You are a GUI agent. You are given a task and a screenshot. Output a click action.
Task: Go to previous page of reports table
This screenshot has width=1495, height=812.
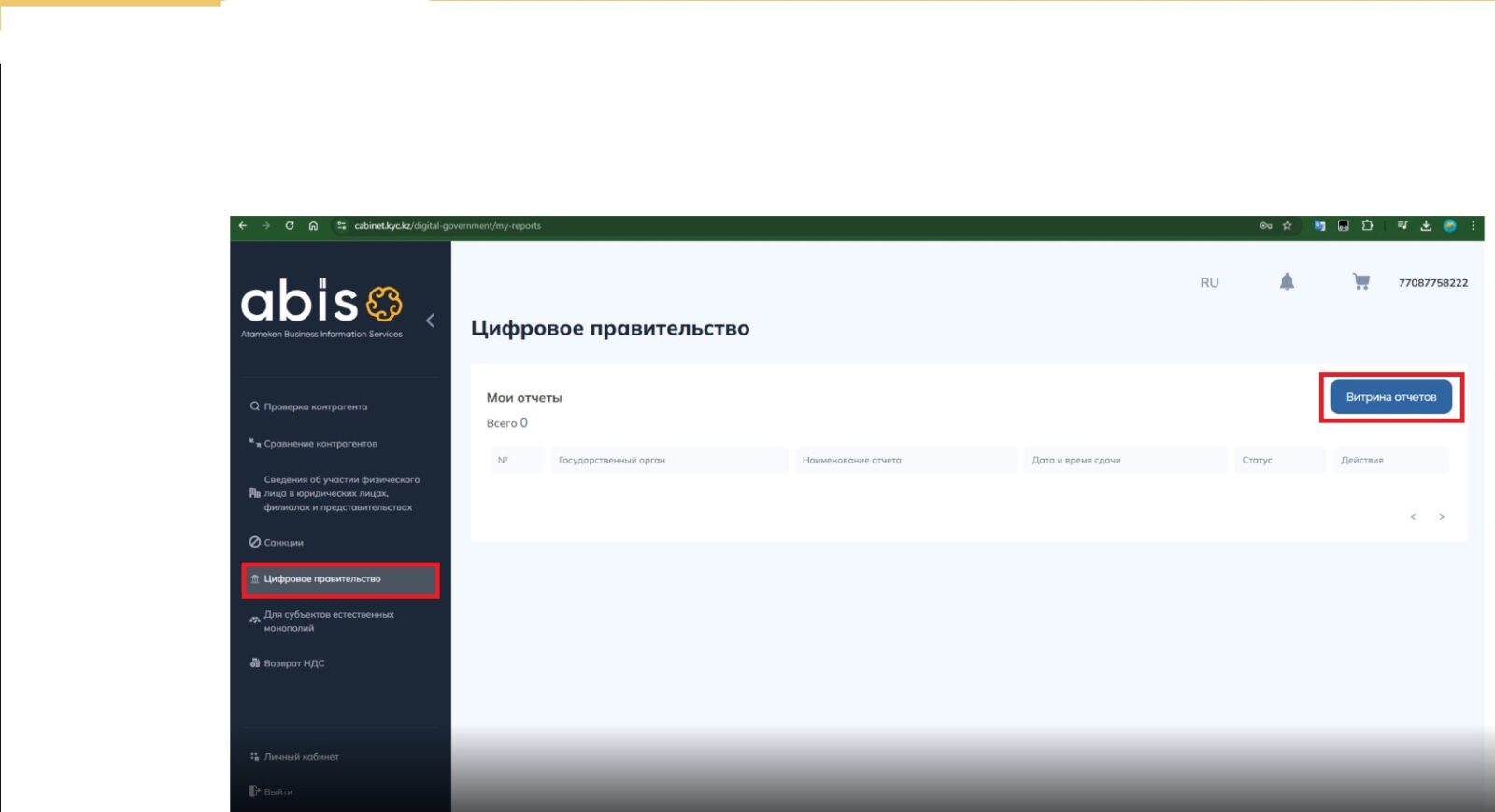coord(1413,517)
